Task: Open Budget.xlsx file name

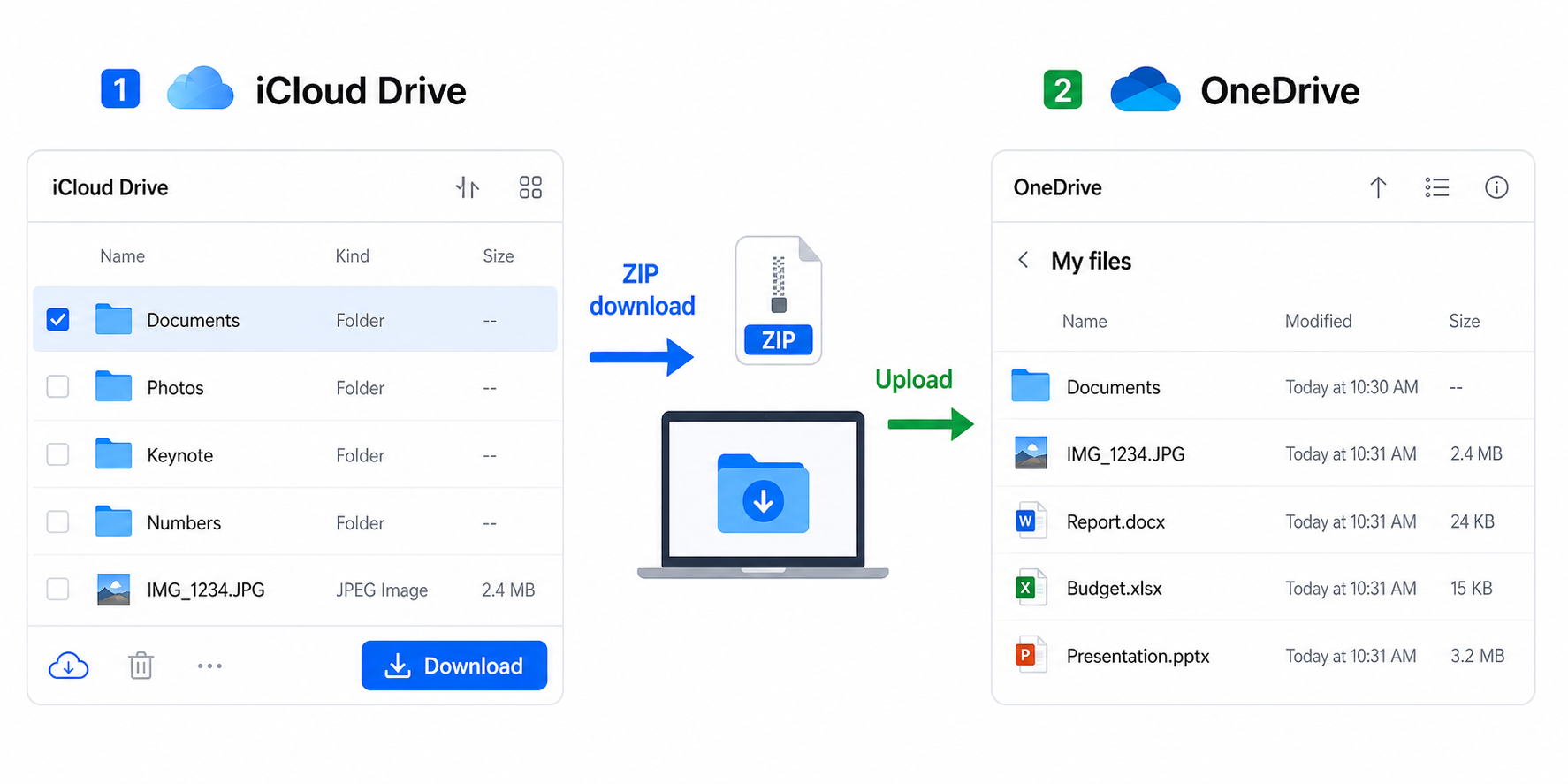Action: point(1114,589)
